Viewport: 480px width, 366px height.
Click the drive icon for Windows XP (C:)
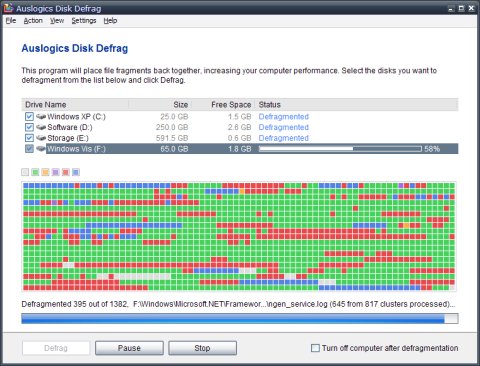[x=41, y=116]
